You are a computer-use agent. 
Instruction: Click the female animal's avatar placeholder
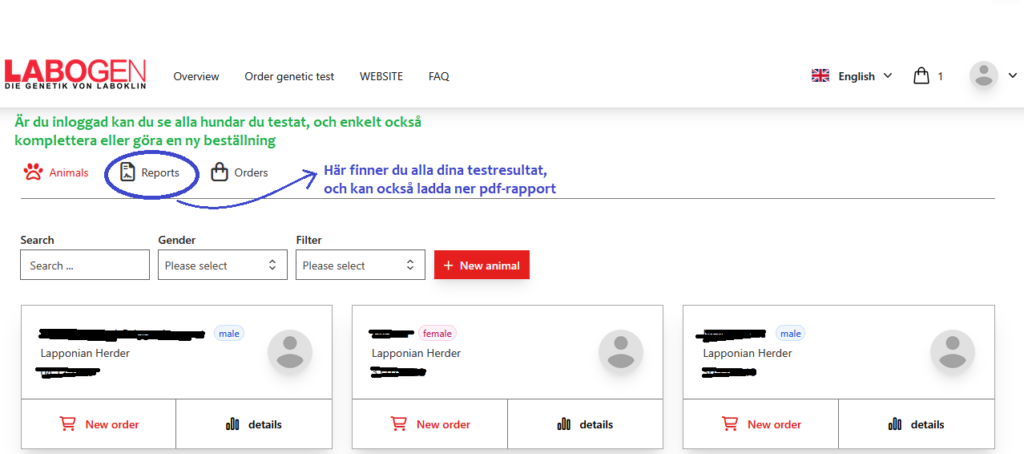click(x=621, y=351)
